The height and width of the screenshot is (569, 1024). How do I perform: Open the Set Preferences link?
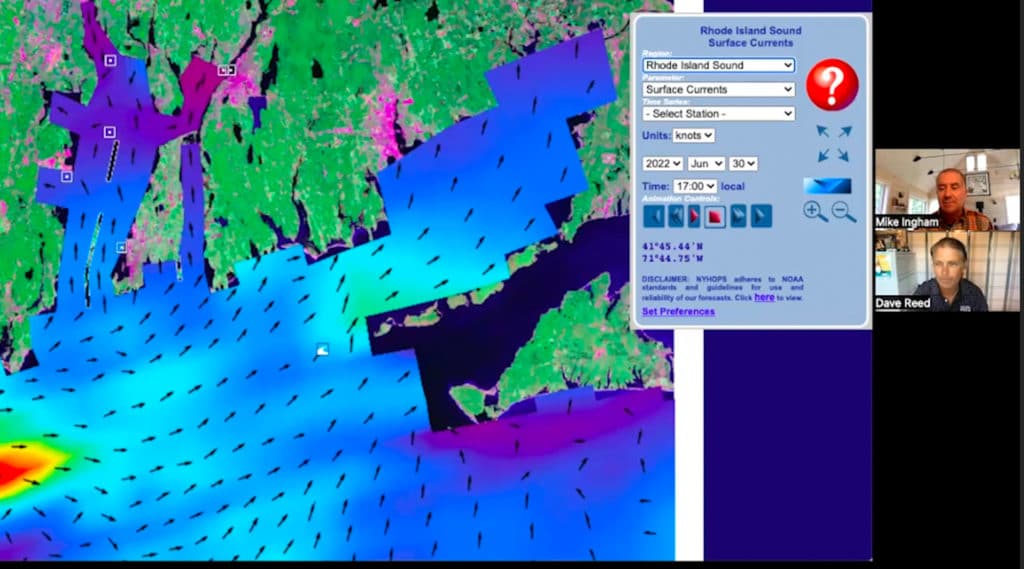pyautogui.click(x=678, y=311)
